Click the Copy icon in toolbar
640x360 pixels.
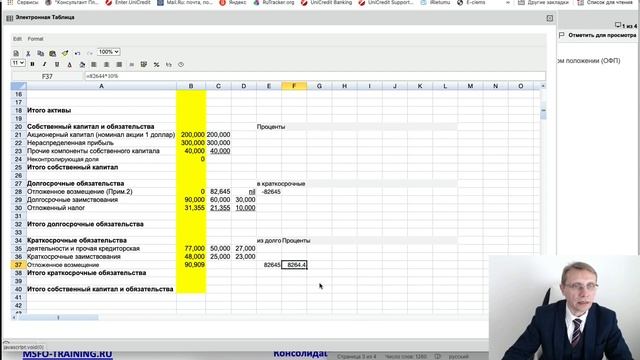tap(40, 53)
